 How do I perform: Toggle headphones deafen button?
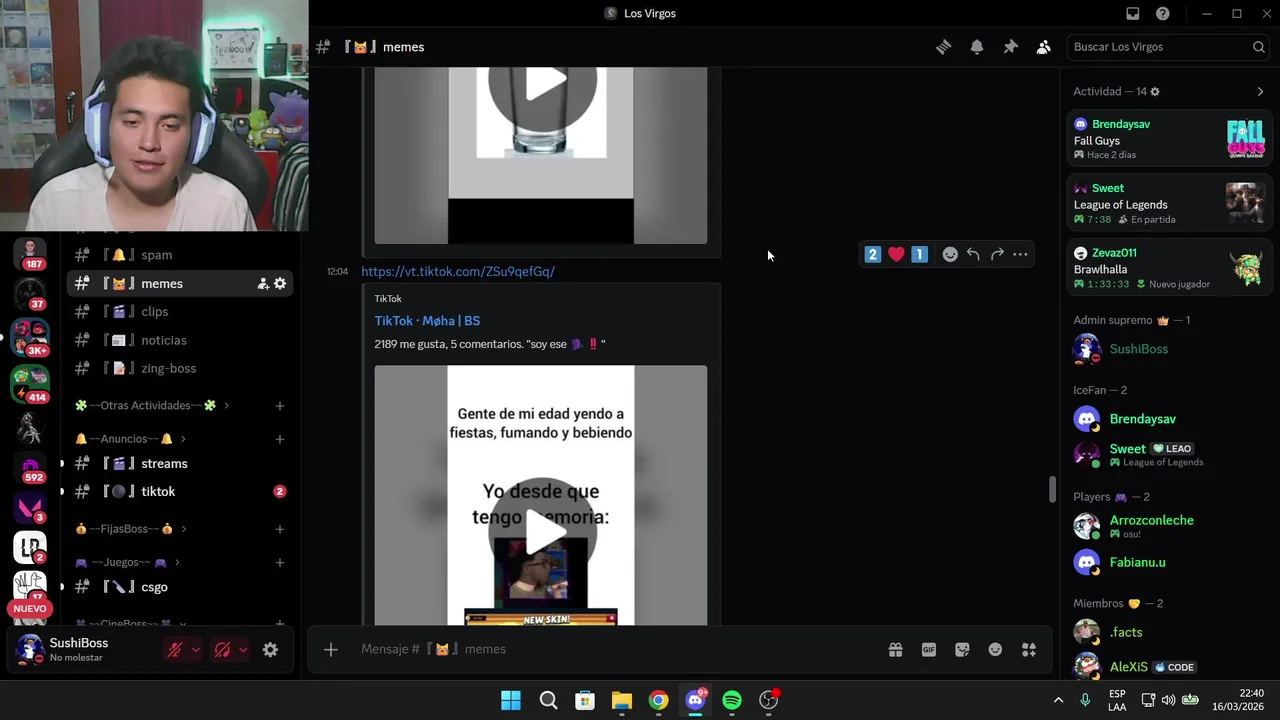pyautogui.click(x=222, y=650)
